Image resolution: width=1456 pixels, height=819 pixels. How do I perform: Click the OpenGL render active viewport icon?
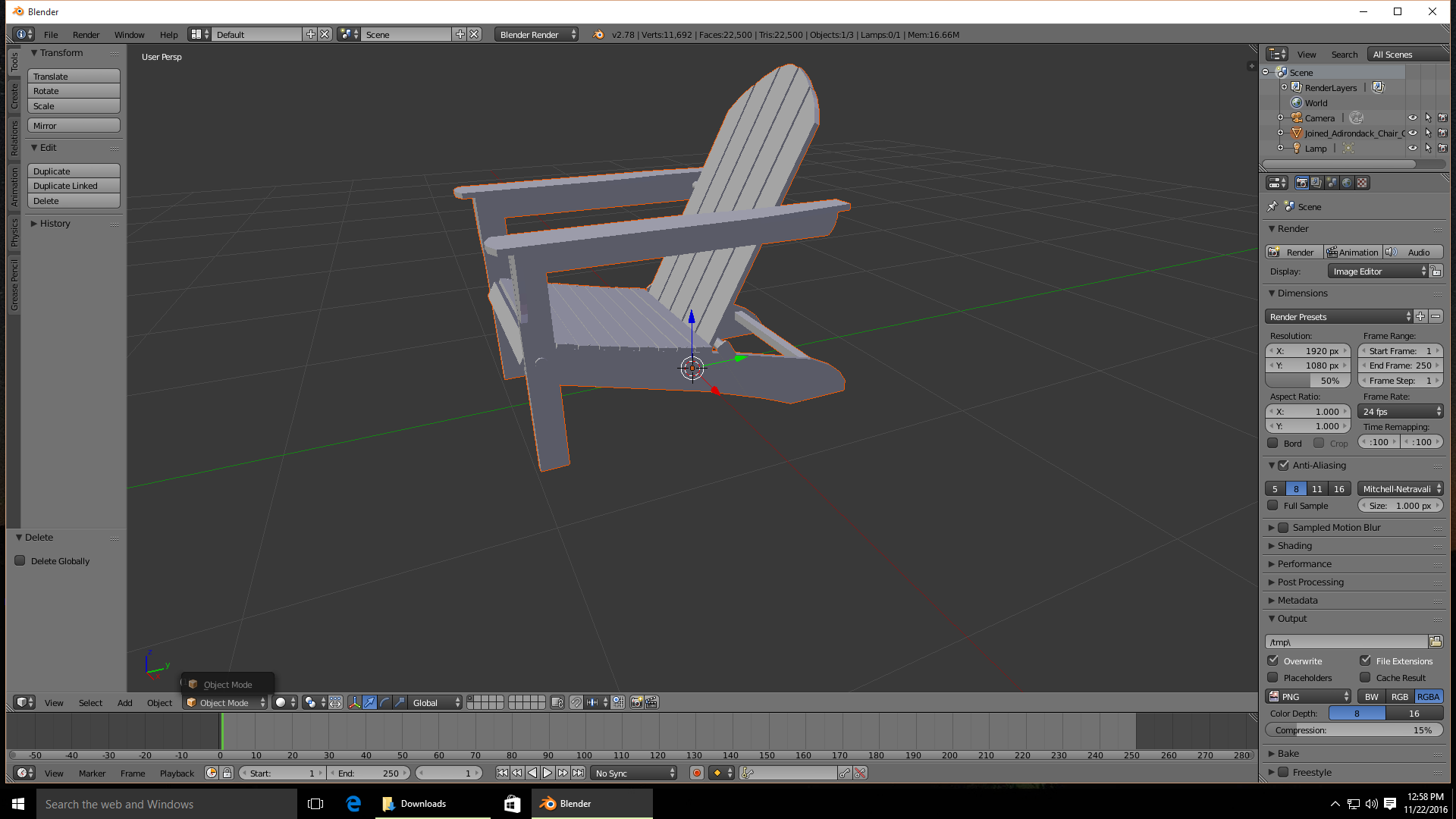pyautogui.click(x=636, y=702)
